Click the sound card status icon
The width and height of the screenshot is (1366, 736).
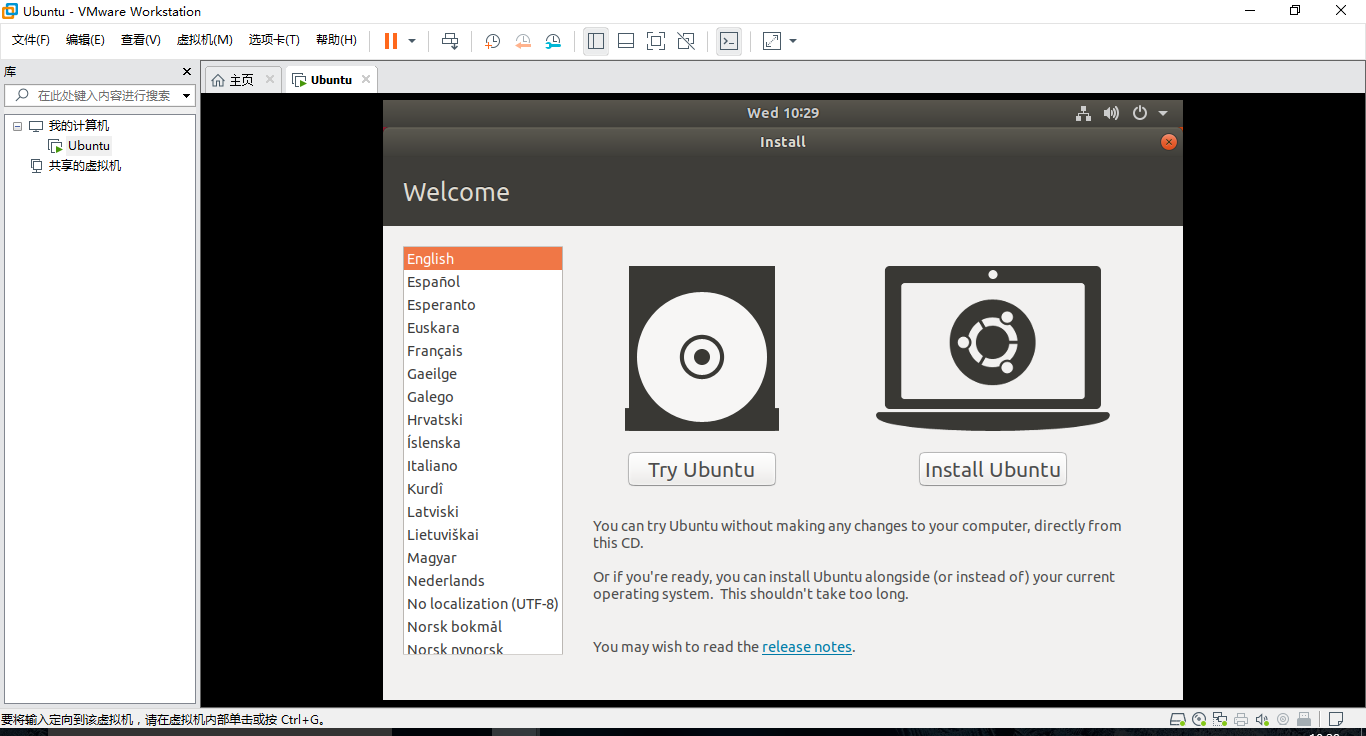coord(1262,719)
